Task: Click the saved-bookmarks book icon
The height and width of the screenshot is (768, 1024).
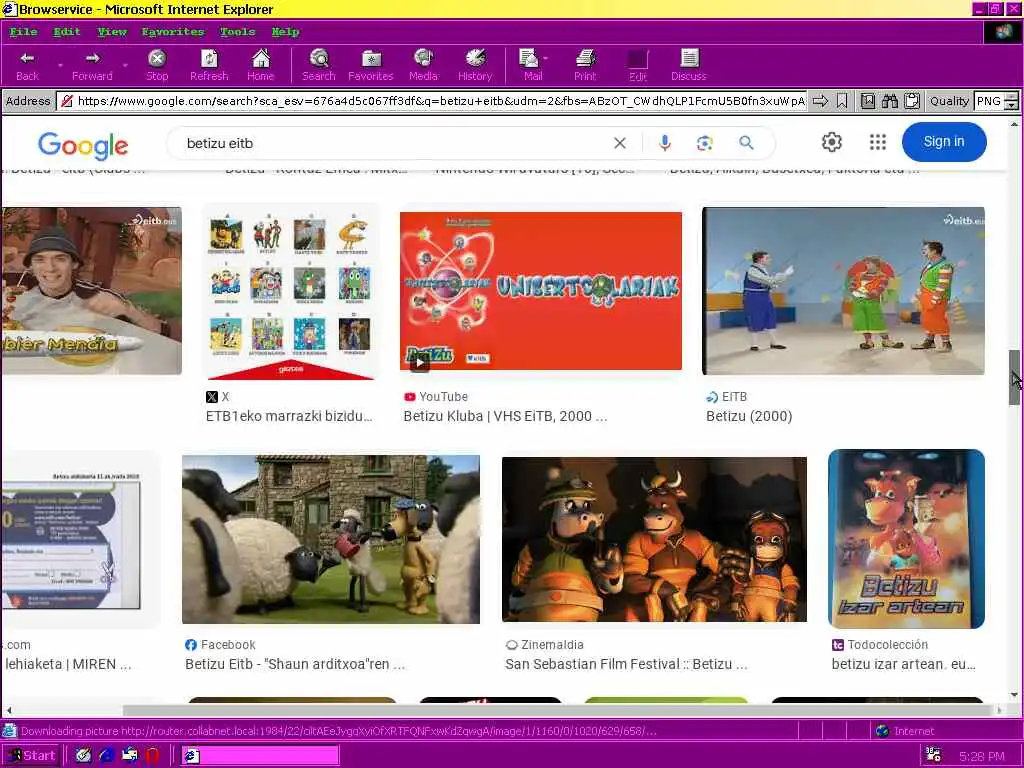Action: pos(867,101)
